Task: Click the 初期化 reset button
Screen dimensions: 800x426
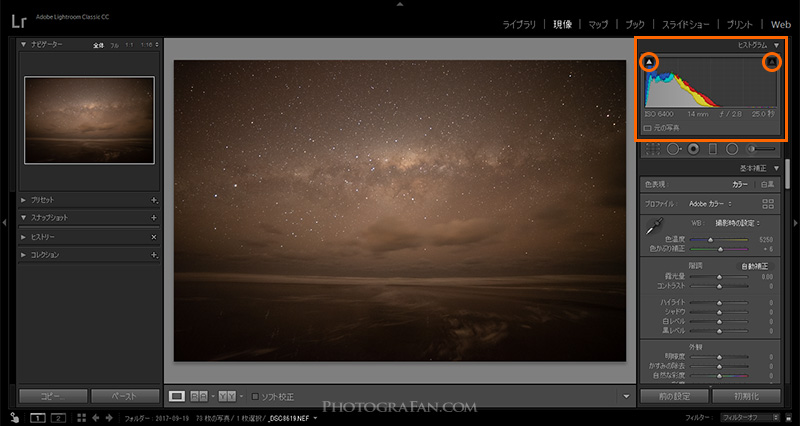Action: pos(746,396)
